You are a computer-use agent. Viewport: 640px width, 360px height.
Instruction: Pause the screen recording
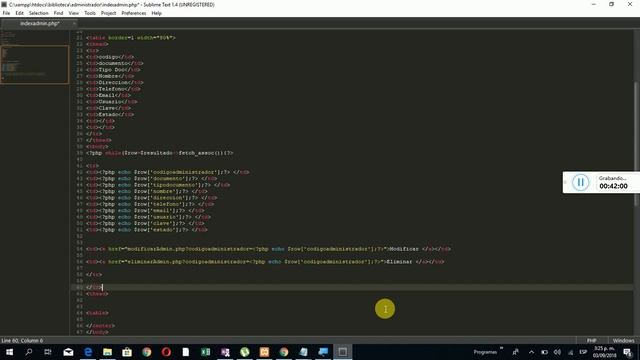coord(580,182)
